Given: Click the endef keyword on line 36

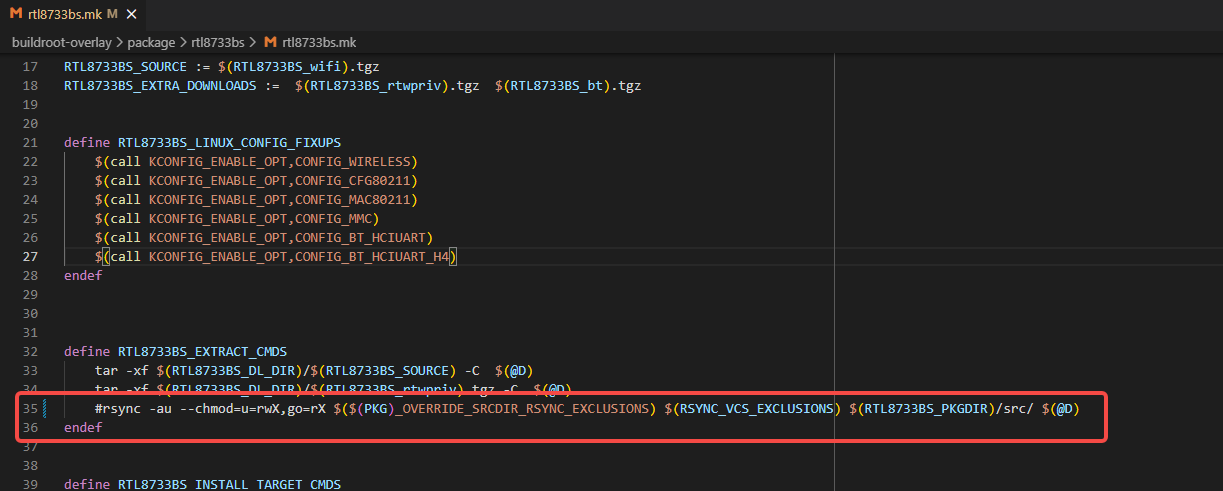Looking at the screenshot, I should (x=83, y=427).
